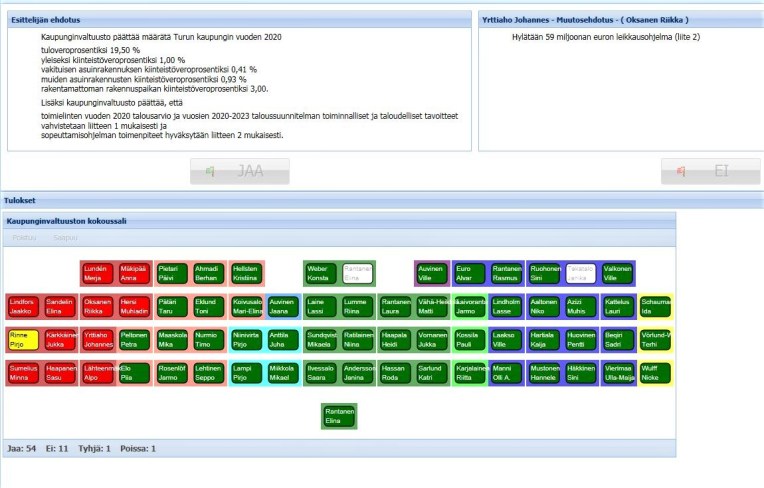Select the Niinivirta Pirjo seat on cyan
764x488 pixels.
tap(245, 340)
